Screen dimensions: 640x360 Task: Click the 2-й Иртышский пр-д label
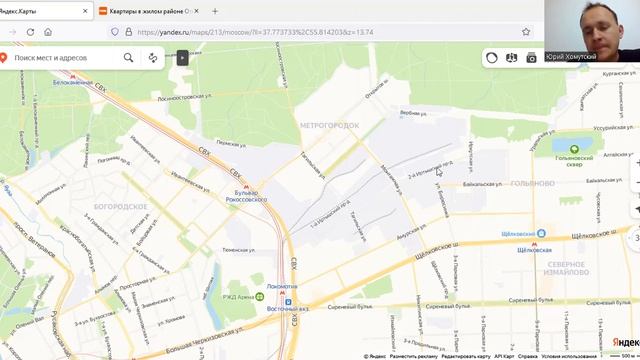(431, 169)
